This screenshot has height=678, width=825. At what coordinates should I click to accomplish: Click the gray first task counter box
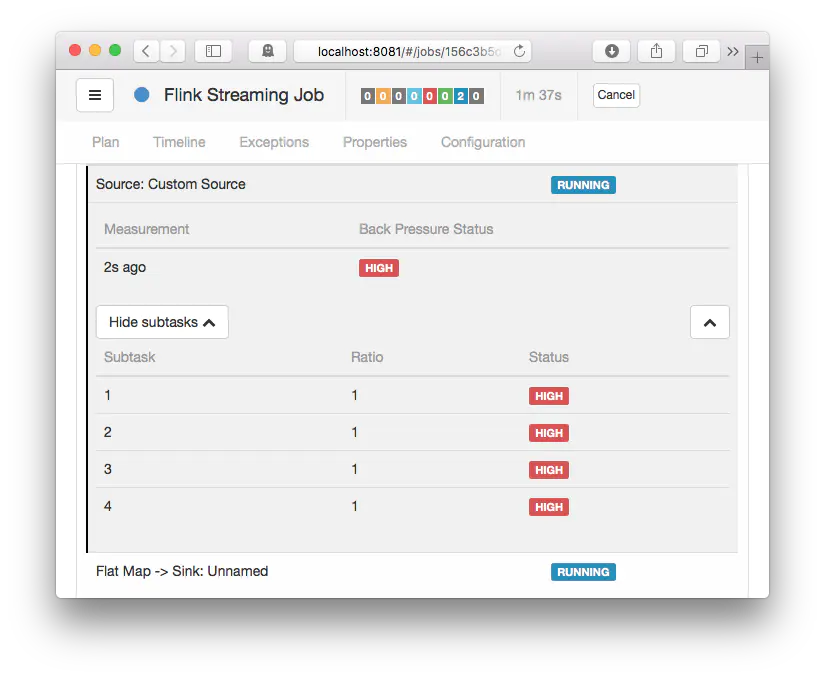[x=368, y=96]
